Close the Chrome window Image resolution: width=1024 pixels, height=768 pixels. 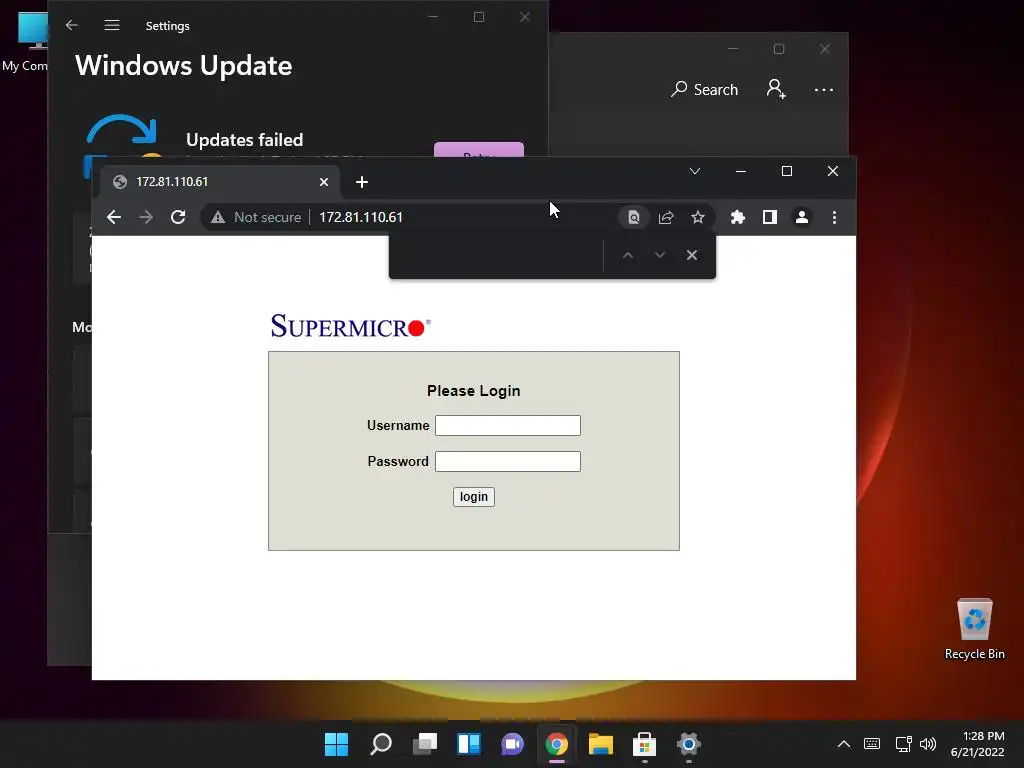click(833, 171)
